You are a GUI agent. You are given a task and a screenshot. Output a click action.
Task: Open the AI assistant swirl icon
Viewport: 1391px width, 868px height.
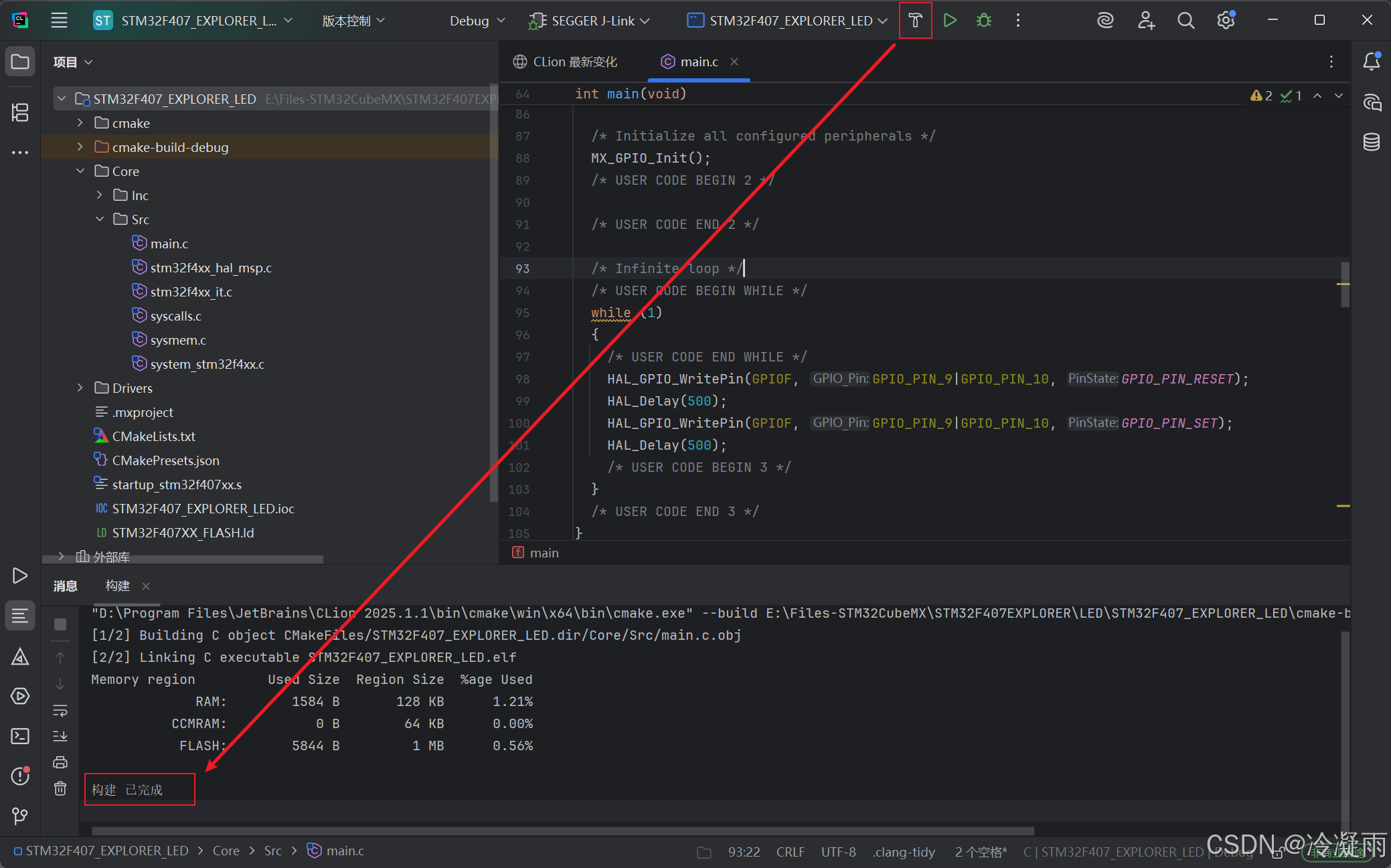point(1105,20)
